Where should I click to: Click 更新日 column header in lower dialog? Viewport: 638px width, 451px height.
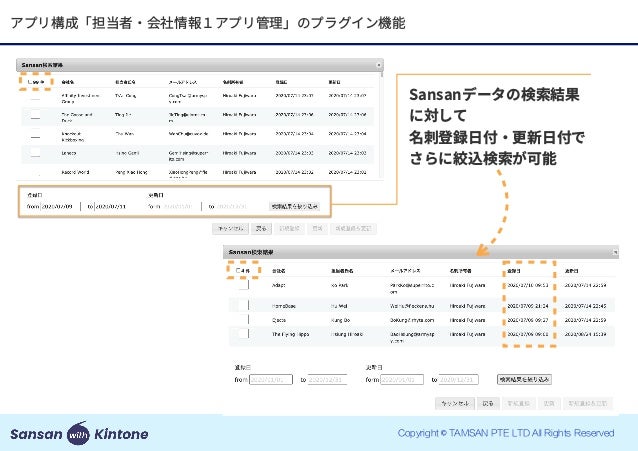[571, 270]
